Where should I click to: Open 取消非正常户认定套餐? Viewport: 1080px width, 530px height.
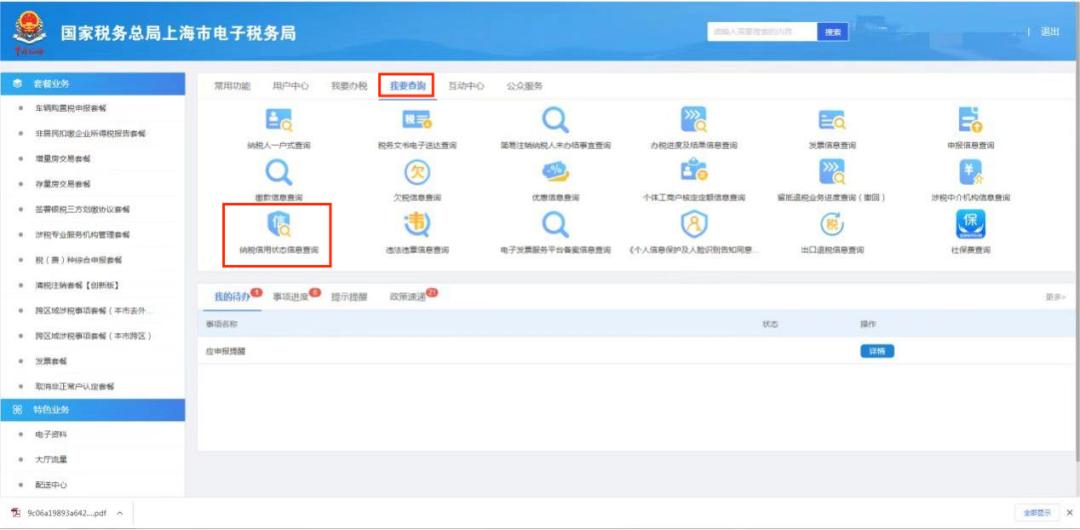[x=75, y=387]
